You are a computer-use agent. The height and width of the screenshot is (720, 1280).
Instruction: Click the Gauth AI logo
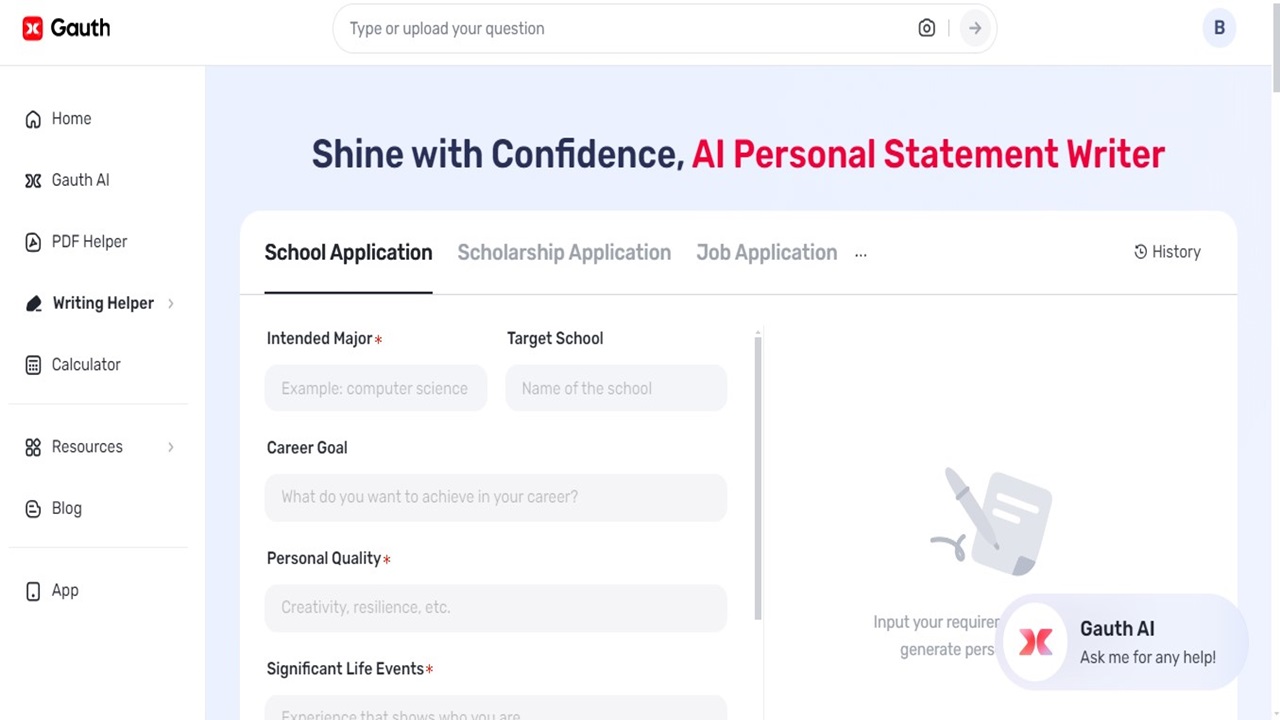click(65, 28)
